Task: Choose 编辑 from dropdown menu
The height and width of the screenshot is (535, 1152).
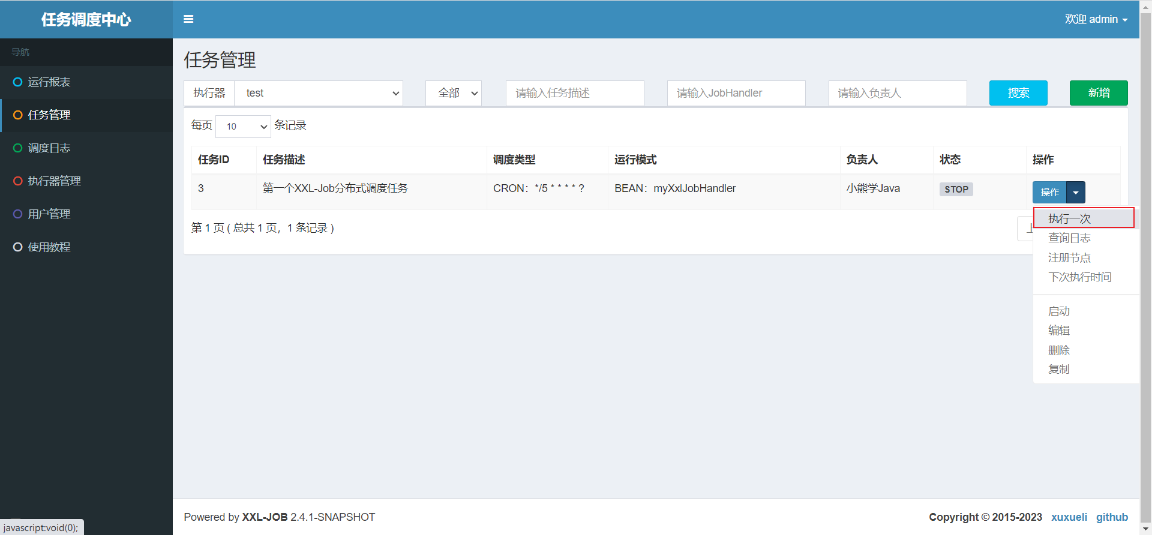Action: (1059, 331)
